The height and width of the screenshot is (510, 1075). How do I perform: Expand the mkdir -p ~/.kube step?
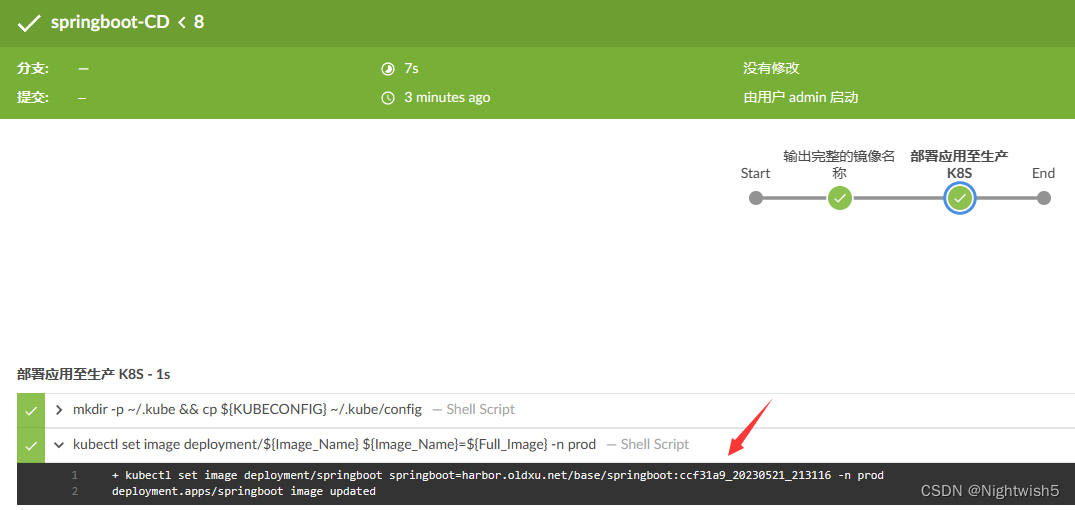pos(60,410)
